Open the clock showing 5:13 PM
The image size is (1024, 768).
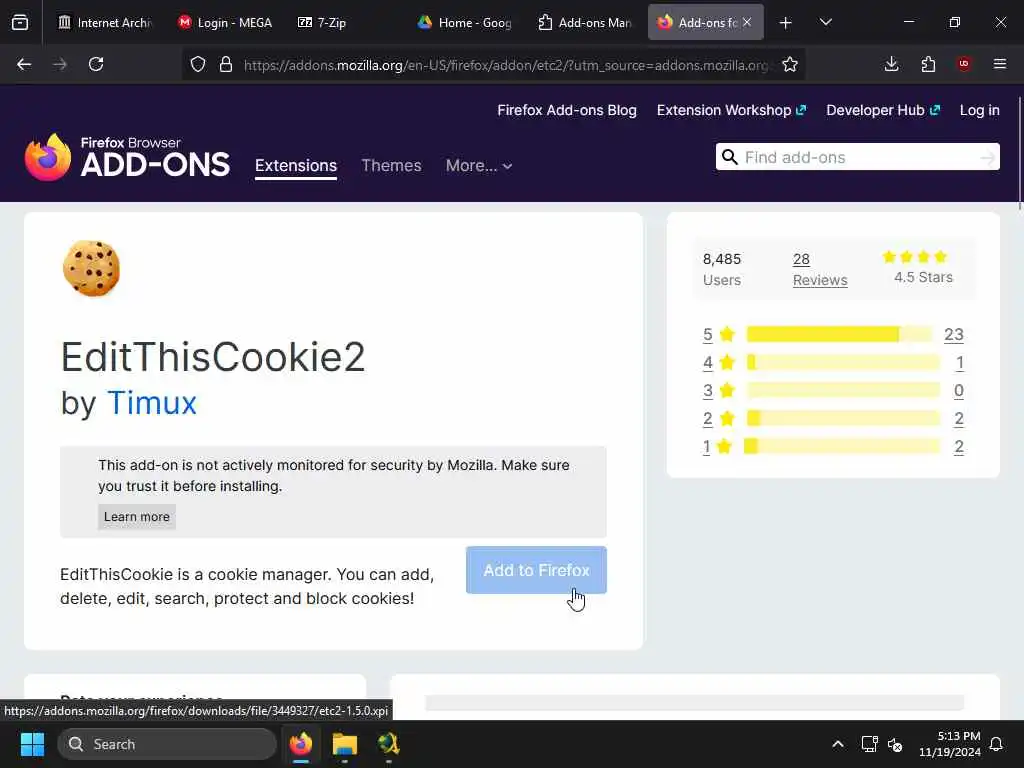[950, 744]
